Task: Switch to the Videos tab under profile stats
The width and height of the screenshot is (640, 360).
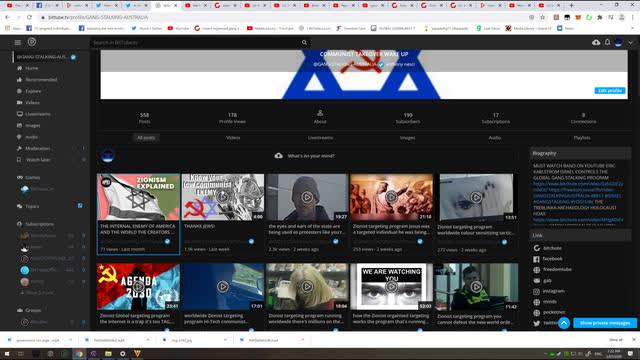Action: point(233,138)
